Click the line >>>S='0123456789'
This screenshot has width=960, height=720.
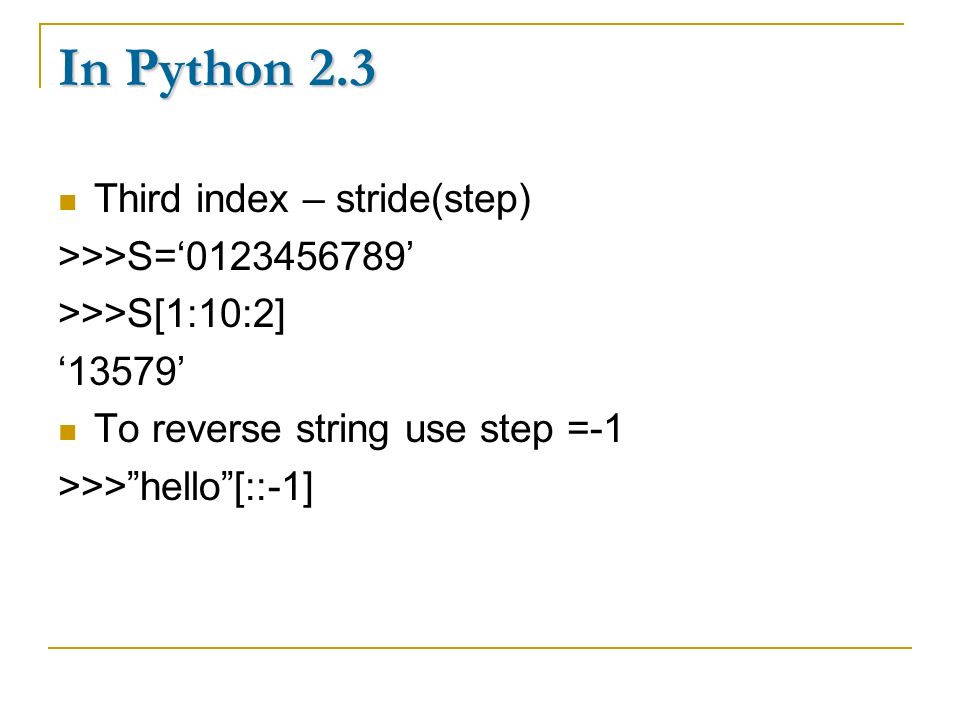pyautogui.click(x=236, y=256)
